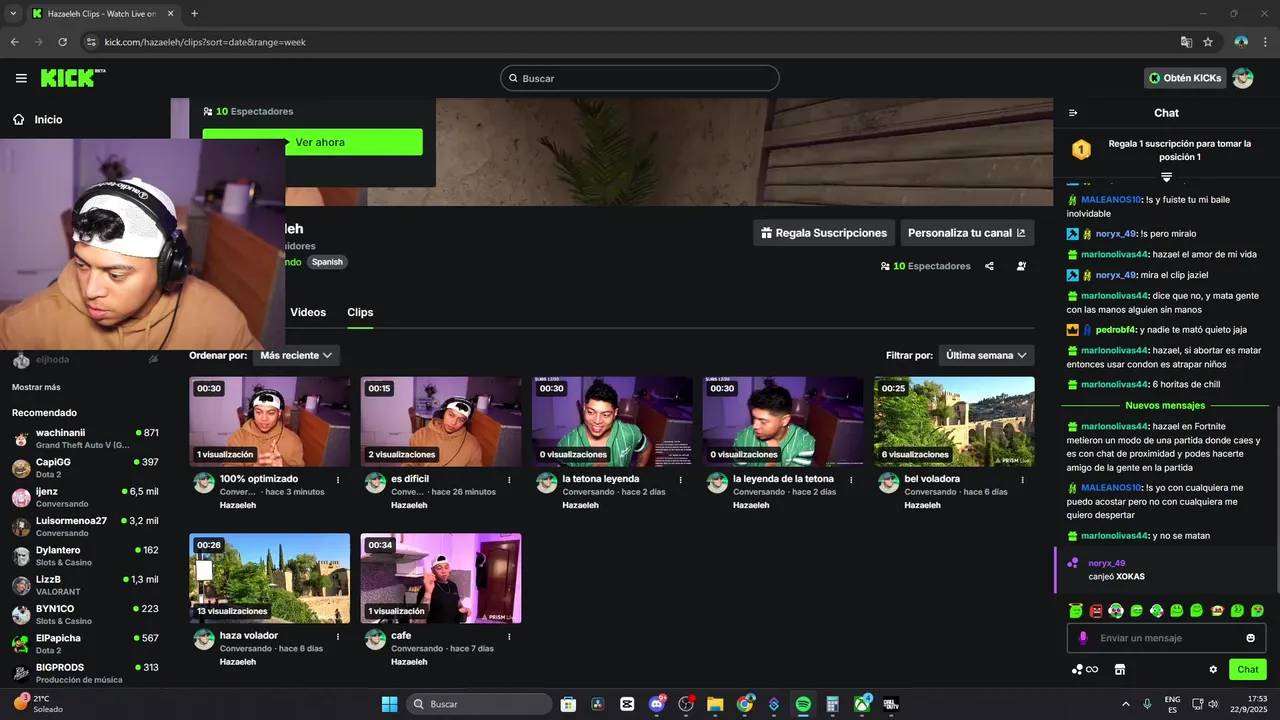Click Regala Suscripciones button
This screenshot has height=720, width=1280.
pyautogui.click(x=824, y=233)
